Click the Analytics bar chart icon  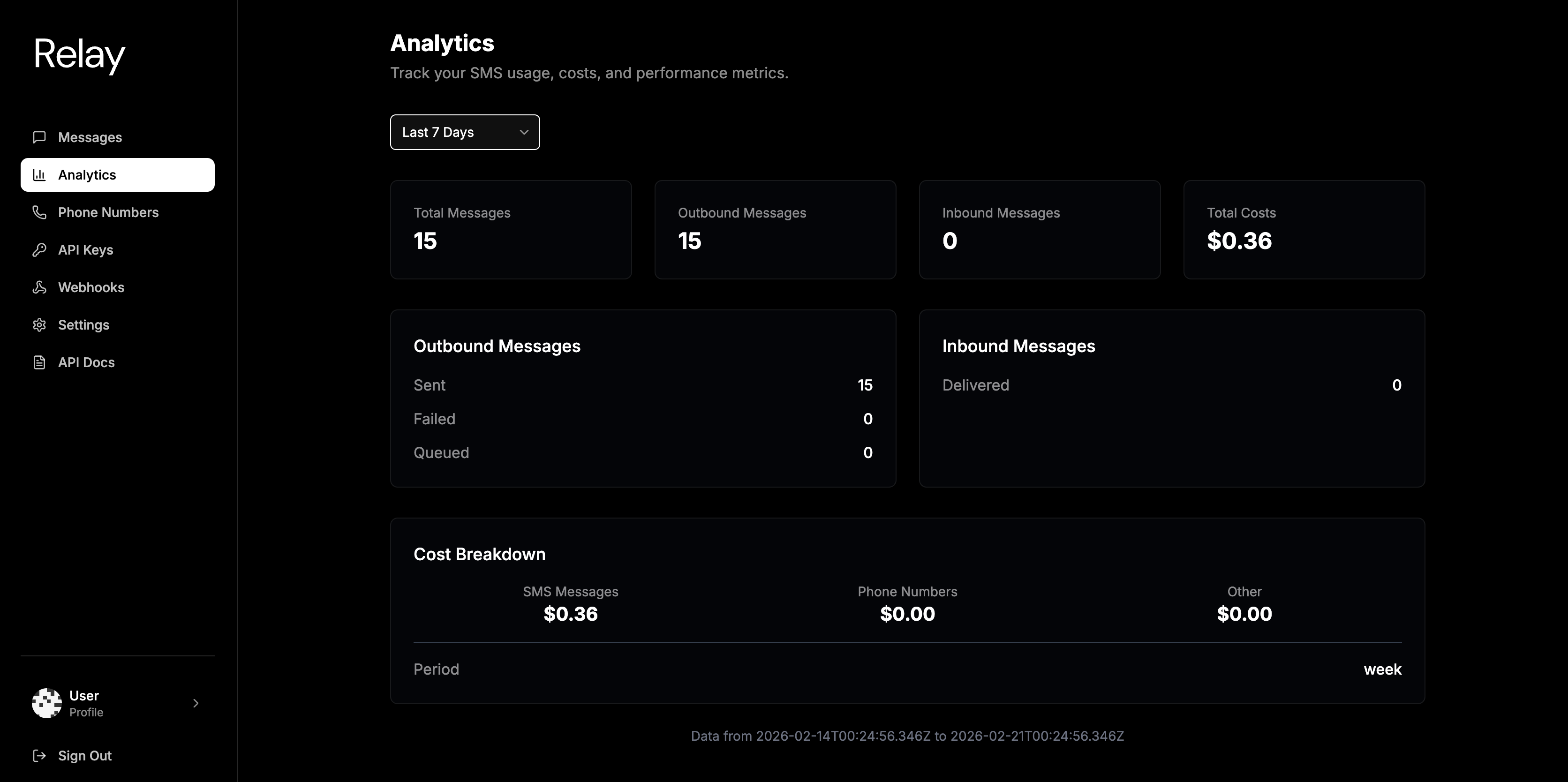click(x=39, y=175)
